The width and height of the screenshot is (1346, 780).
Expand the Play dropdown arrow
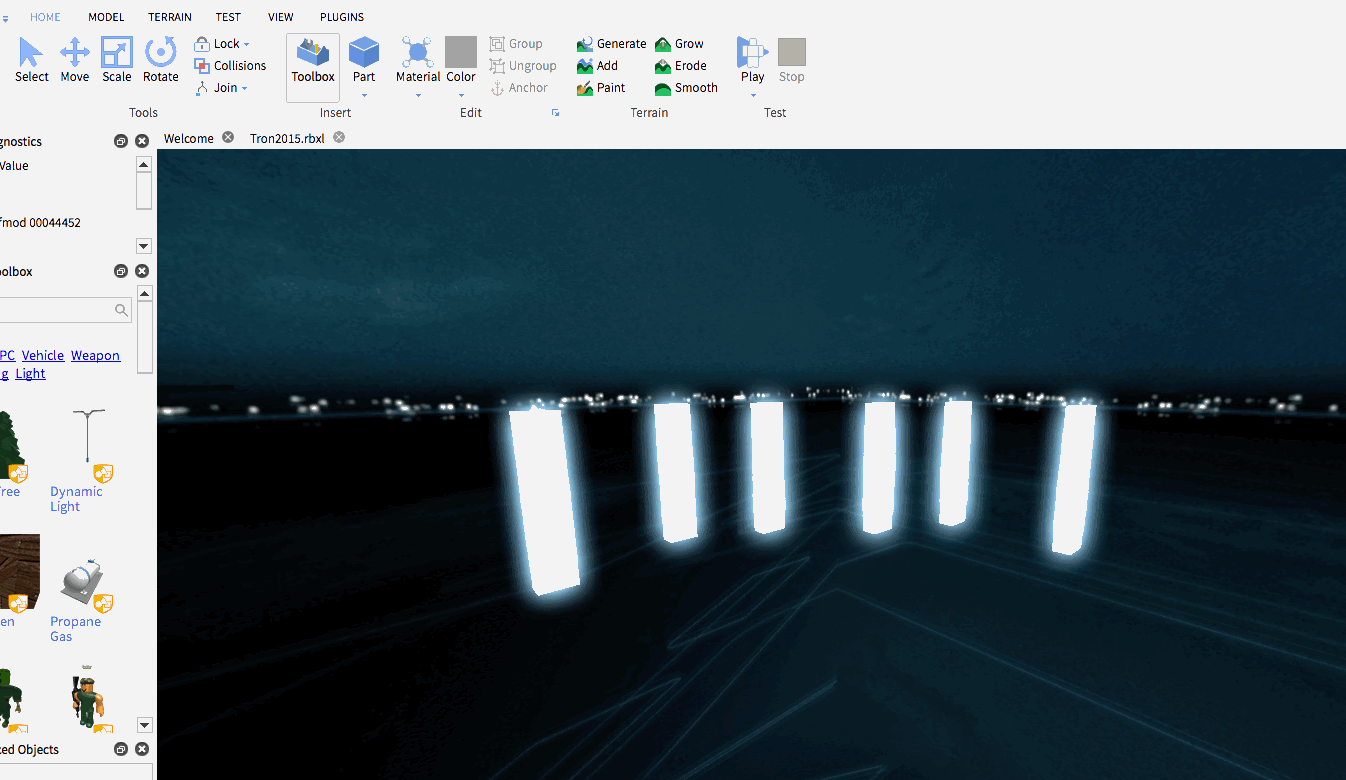[x=752, y=96]
